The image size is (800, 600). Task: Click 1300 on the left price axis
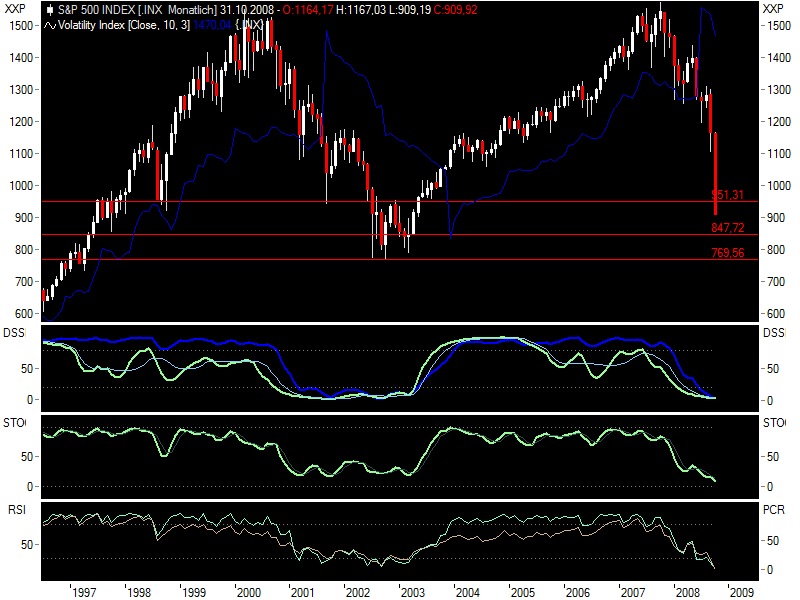pyautogui.click(x=21, y=90)
